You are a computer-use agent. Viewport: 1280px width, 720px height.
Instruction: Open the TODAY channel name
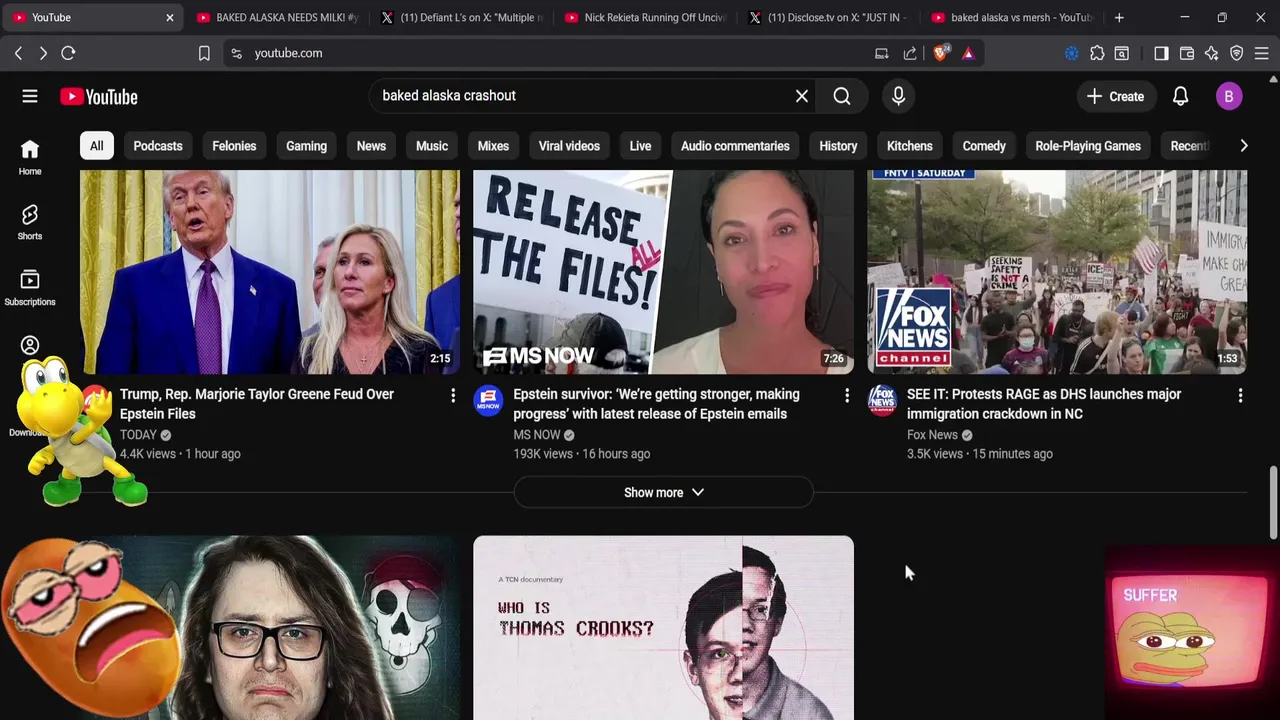138,435
